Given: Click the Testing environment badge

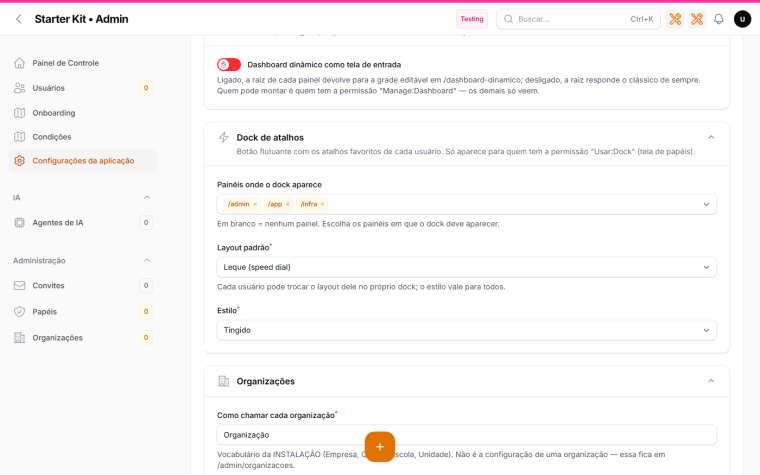Looking at the screenshot, I should coord(472,19).
